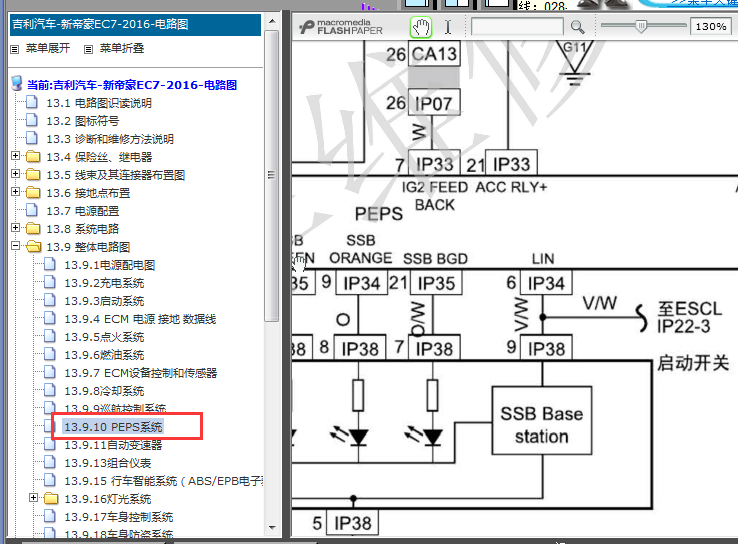Click the computer icon beside 当前:吉利汽车
This screenshot has width=738, height=544.
(x=16, y=84)
